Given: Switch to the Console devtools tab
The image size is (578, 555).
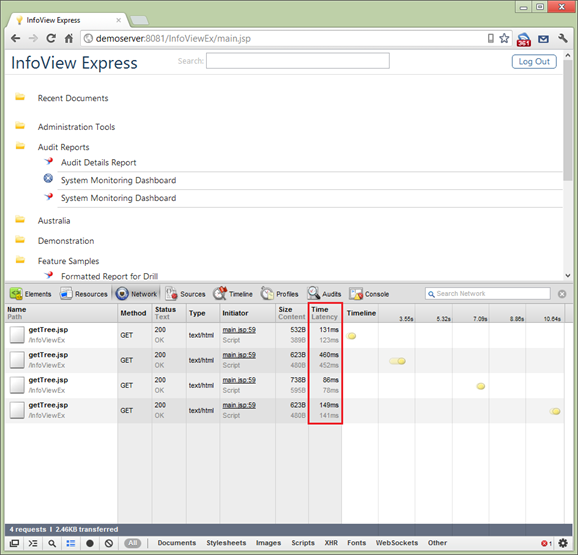Looking at the screenshot, I should (369, 294).
